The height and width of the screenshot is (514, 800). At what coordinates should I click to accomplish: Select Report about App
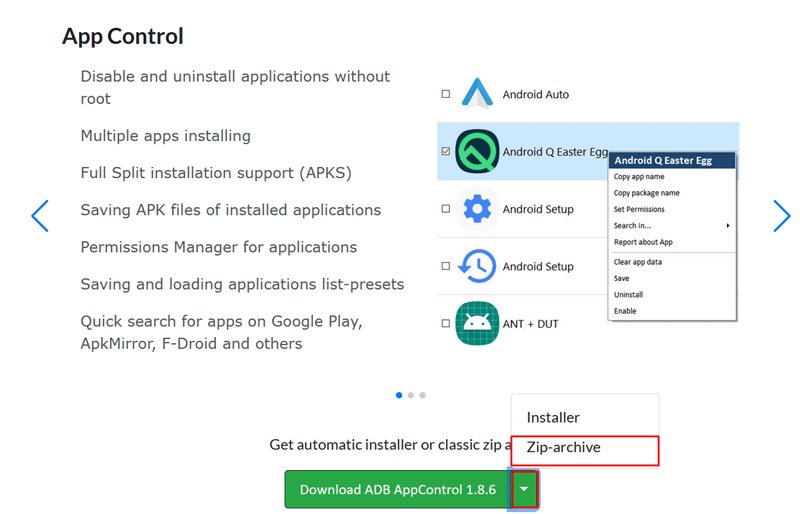tap(643, 242)
